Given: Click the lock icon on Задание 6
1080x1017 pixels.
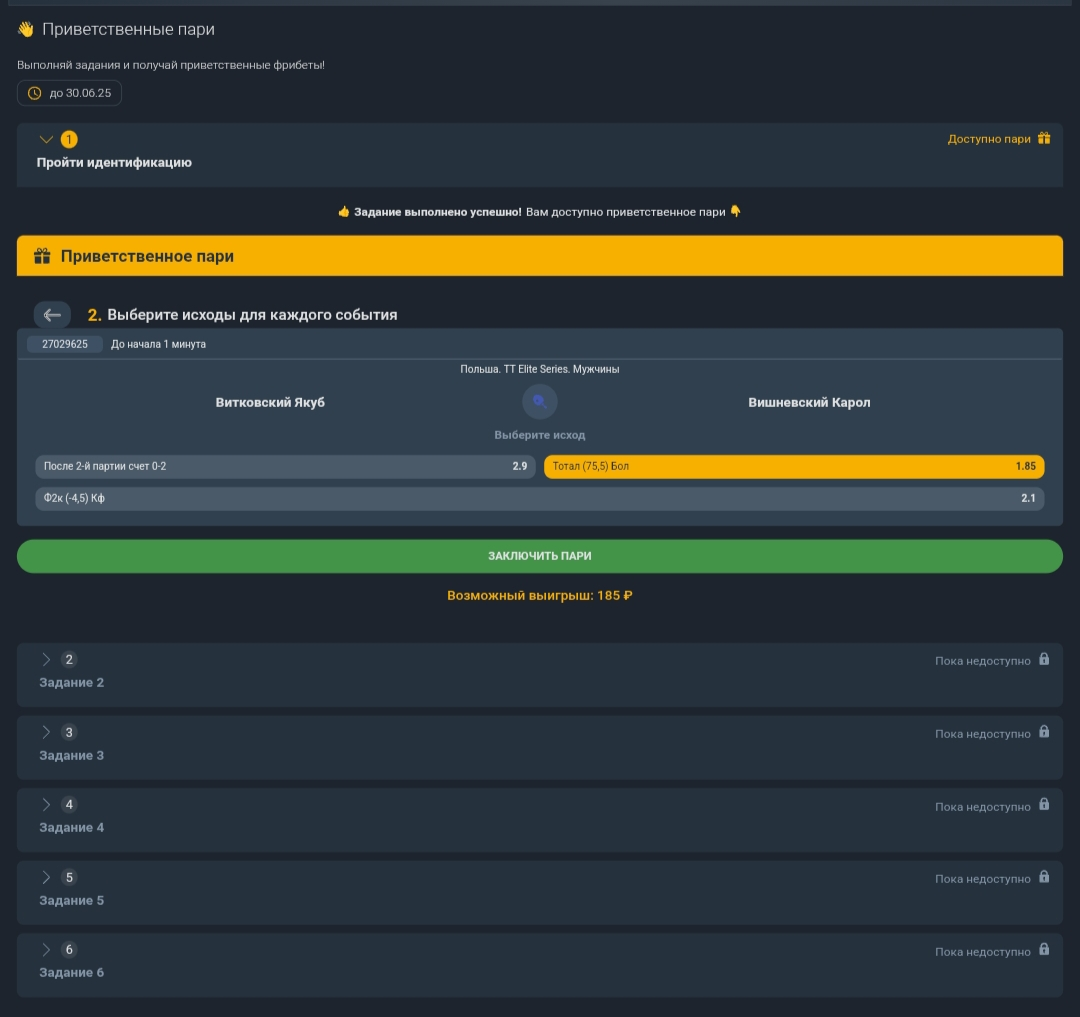Looking at the screenshot, I should click(x=1044, y=950).
